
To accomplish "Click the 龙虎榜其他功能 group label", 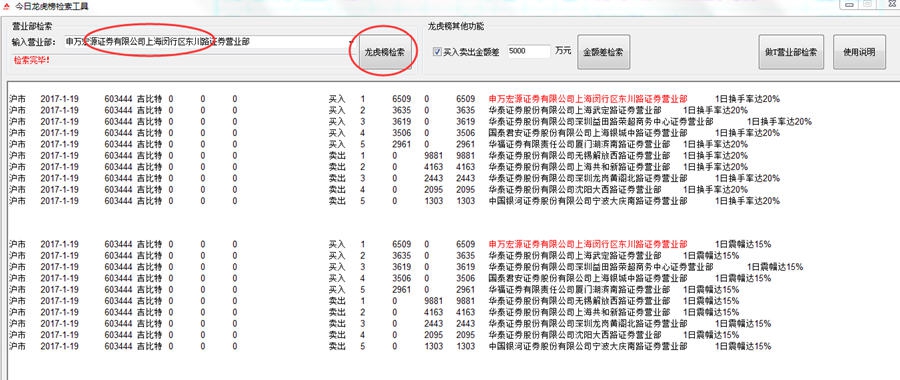I will [456, 26].
